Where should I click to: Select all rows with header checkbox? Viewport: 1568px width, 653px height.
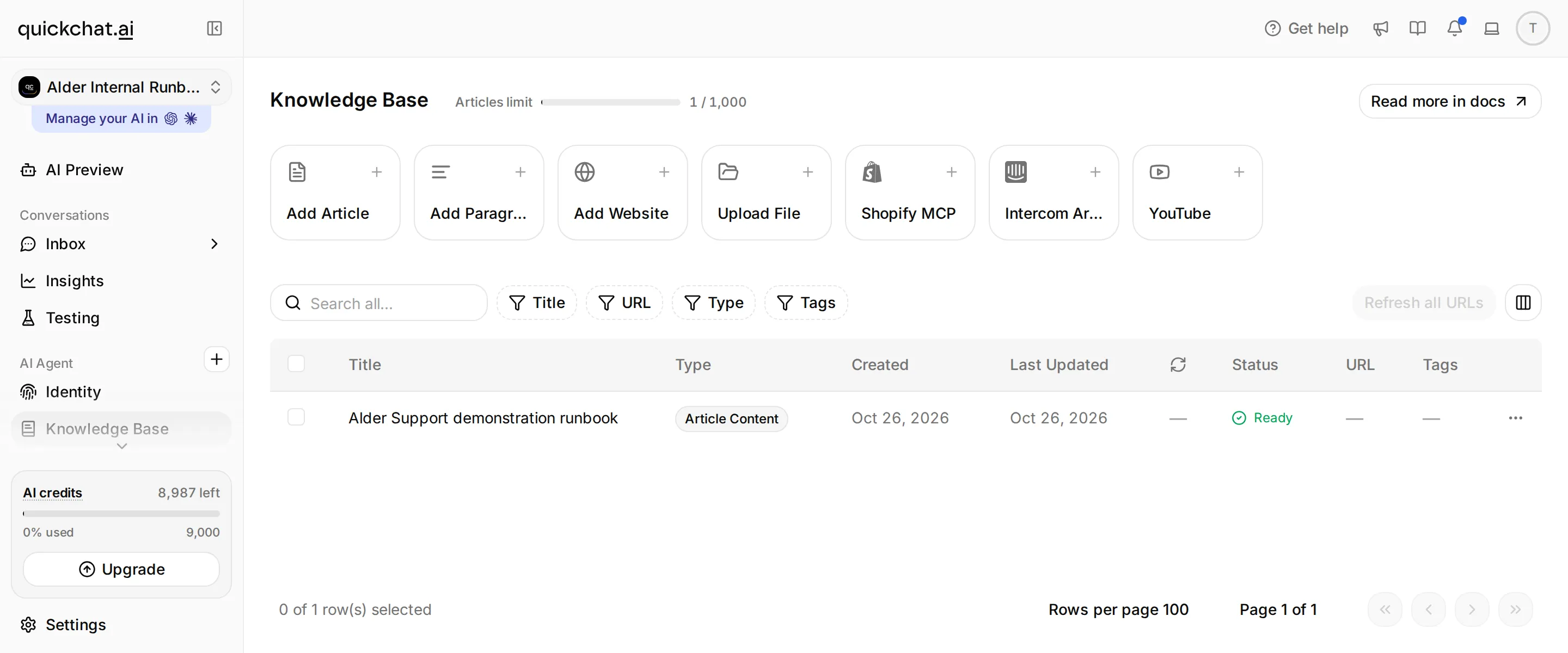coord(296,364)
